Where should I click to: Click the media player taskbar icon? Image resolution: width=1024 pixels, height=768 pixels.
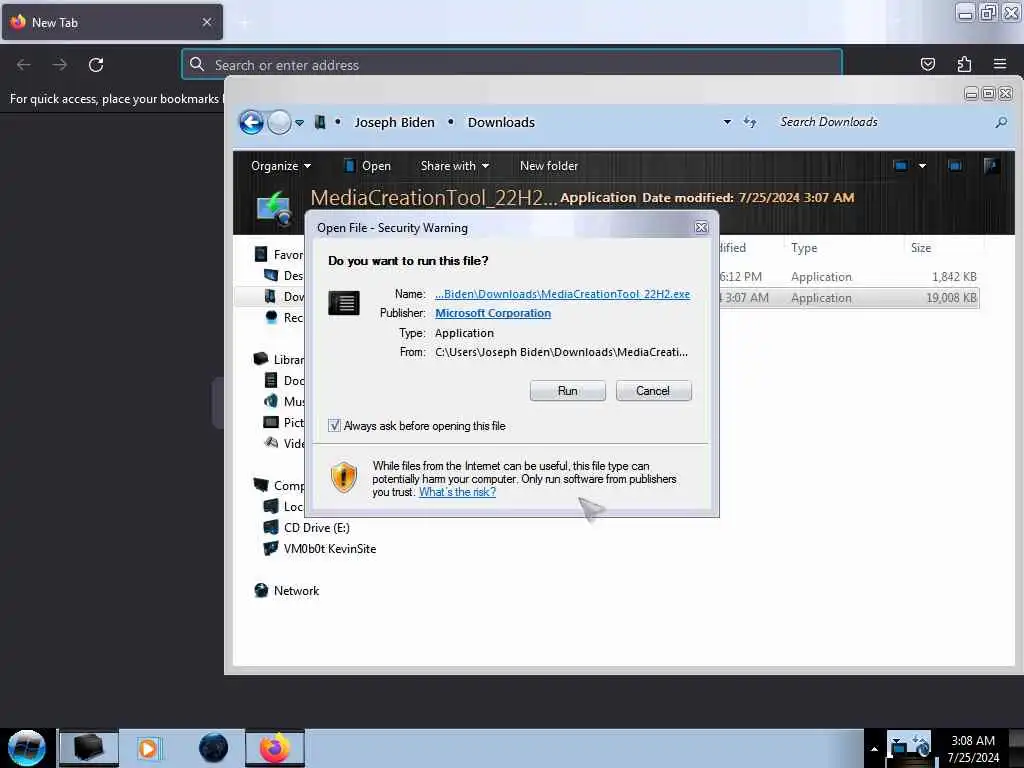pos(148,748)
